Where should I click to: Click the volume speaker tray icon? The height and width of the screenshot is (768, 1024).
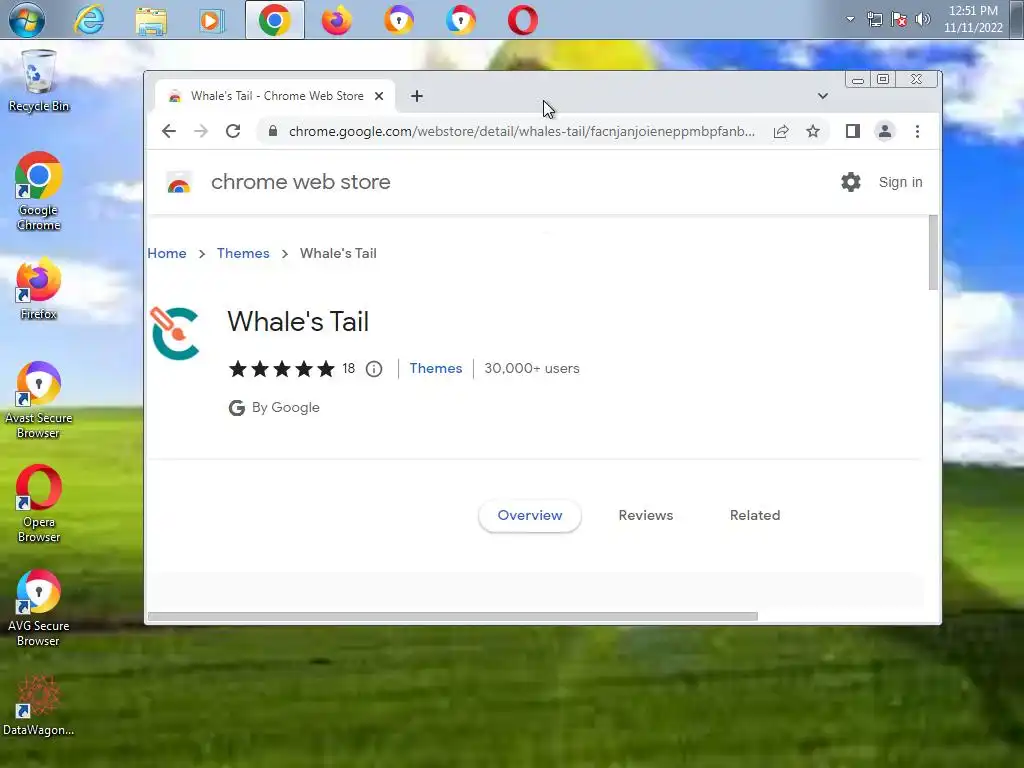pos(923,19)
